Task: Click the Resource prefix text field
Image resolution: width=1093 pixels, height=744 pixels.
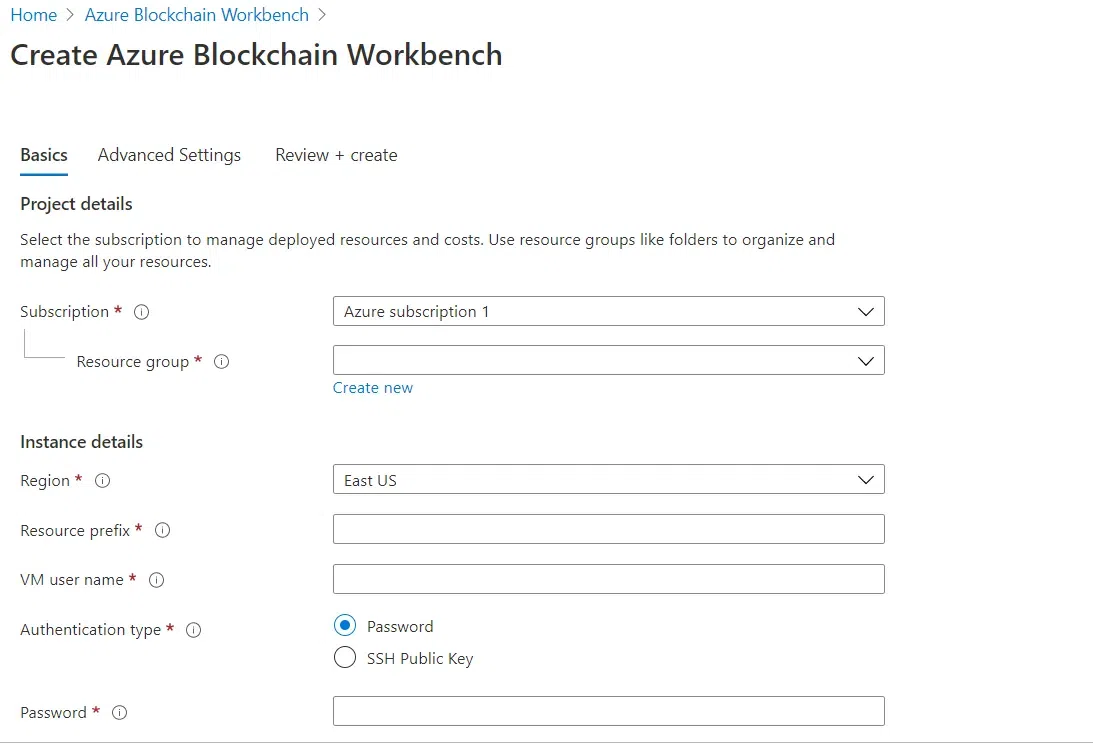Action: pyautogui.click(x=609, y=529)
